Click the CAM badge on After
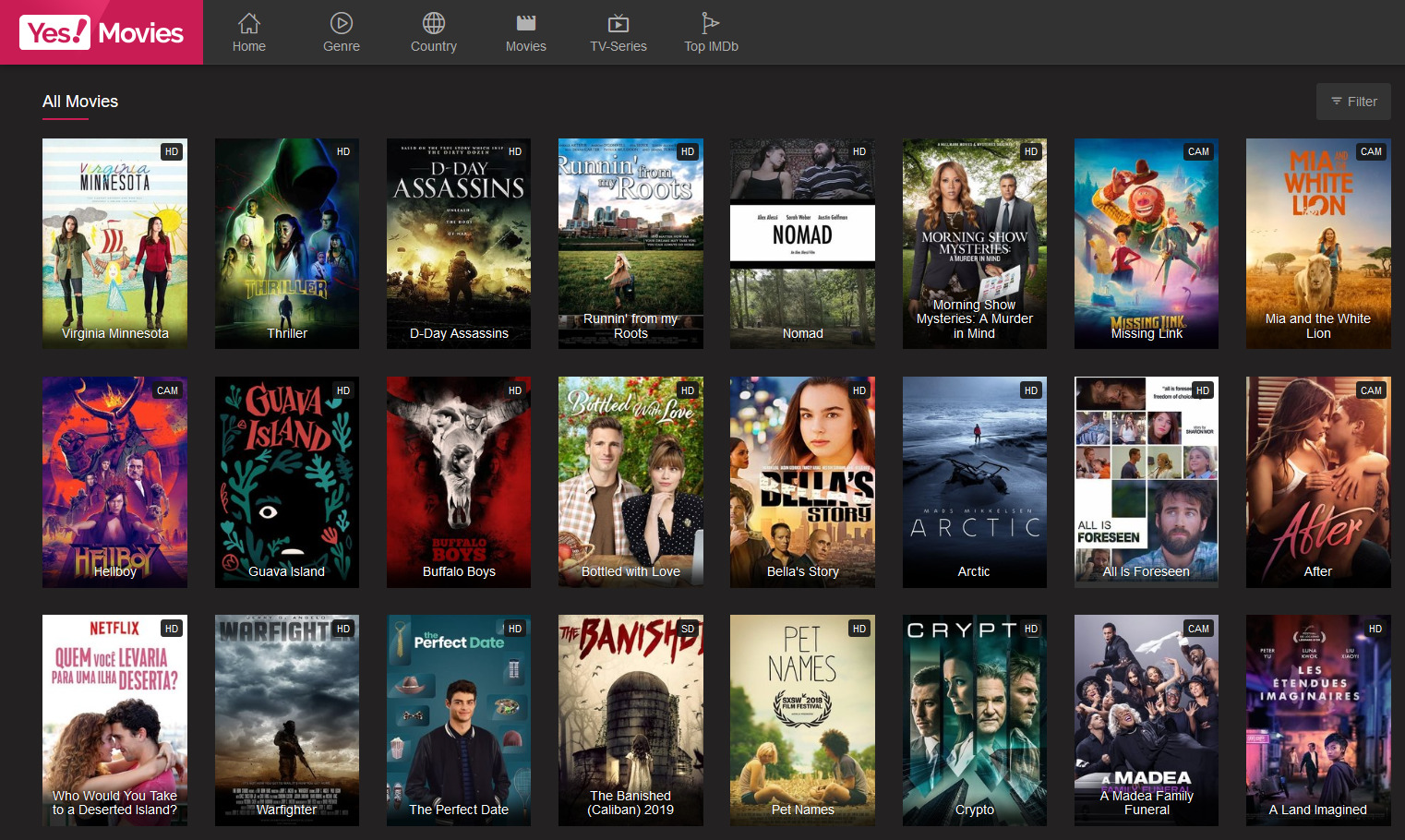Screen dimensions: 1405x840 point(1371,390)
